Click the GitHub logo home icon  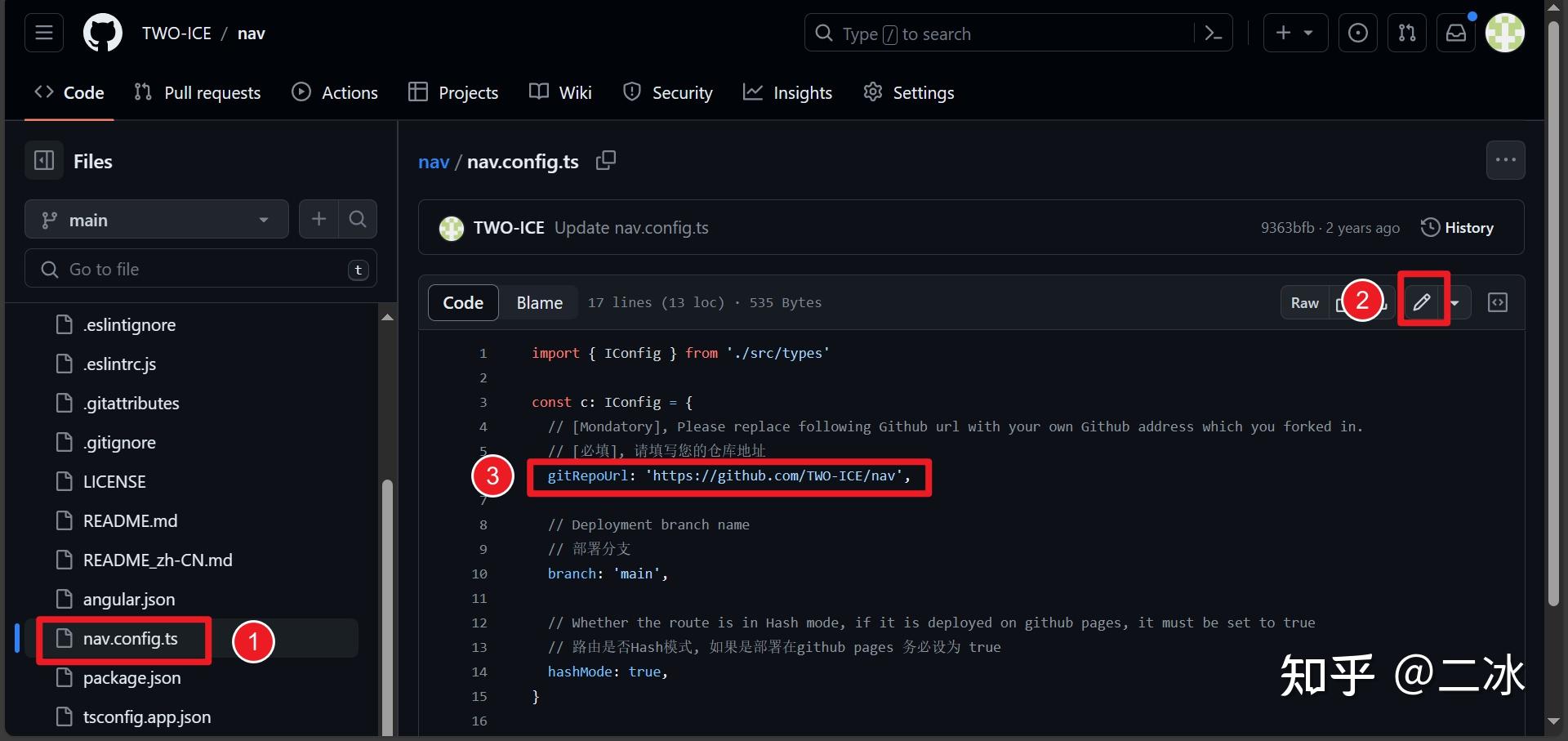pyautogui.click(x=103, y=33)
